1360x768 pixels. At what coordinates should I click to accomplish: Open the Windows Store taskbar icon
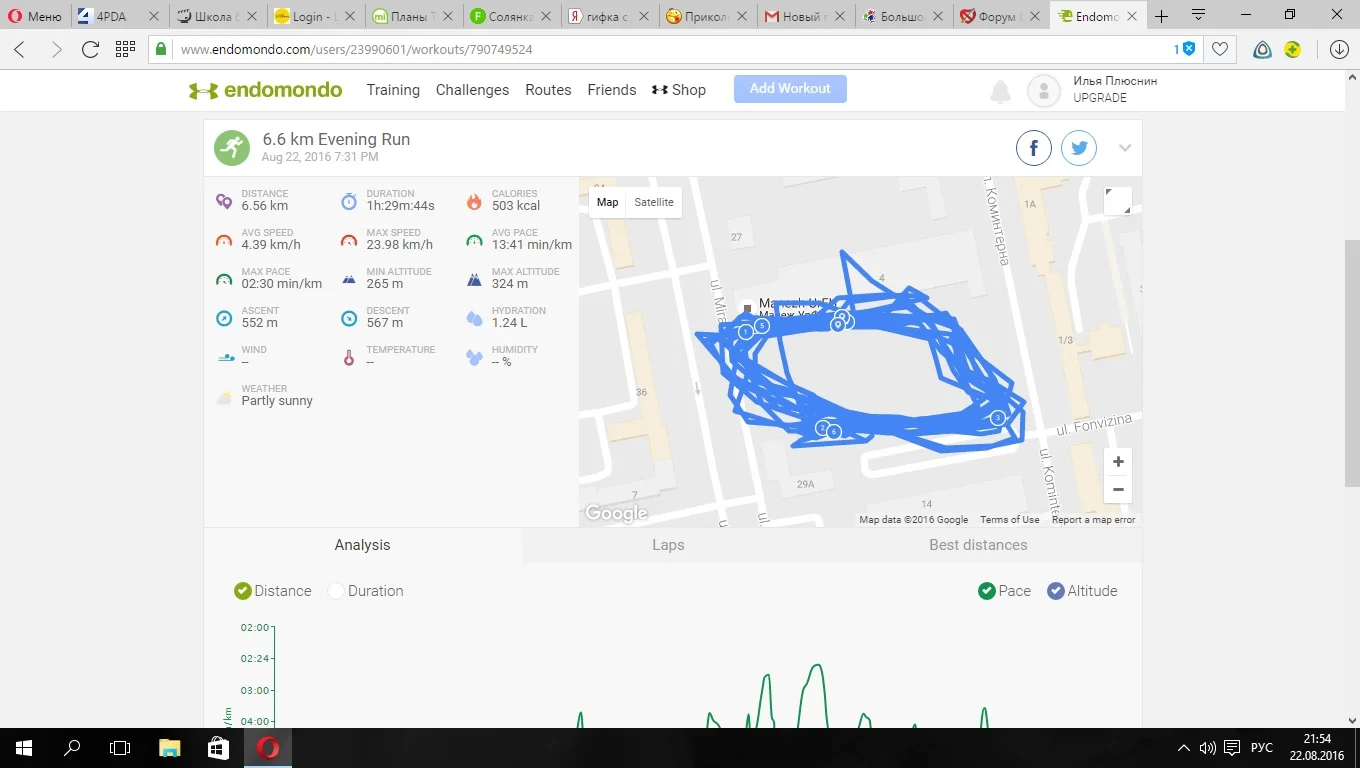217,748
